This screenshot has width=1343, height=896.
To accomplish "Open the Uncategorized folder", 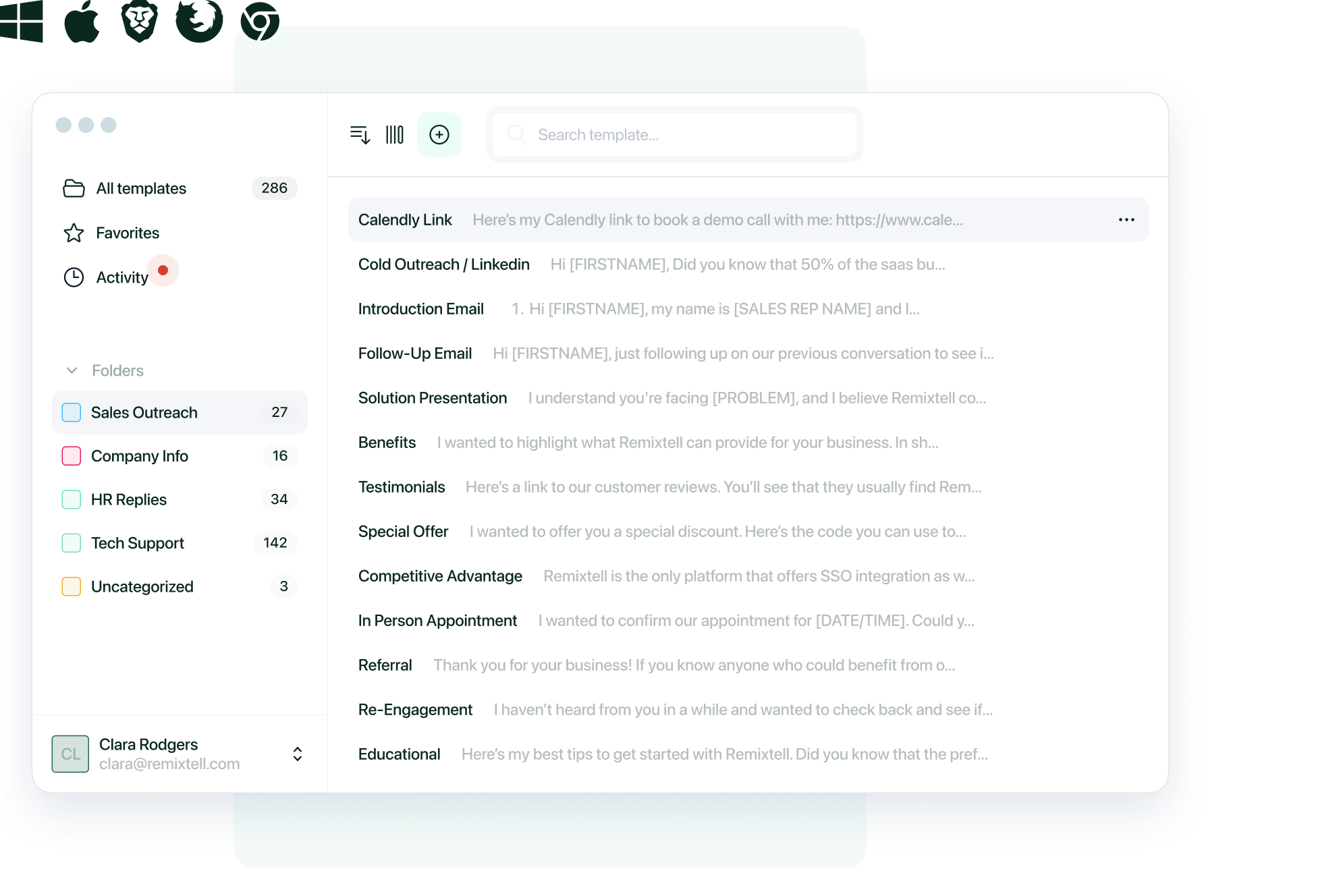I will [x=142, y=585].
